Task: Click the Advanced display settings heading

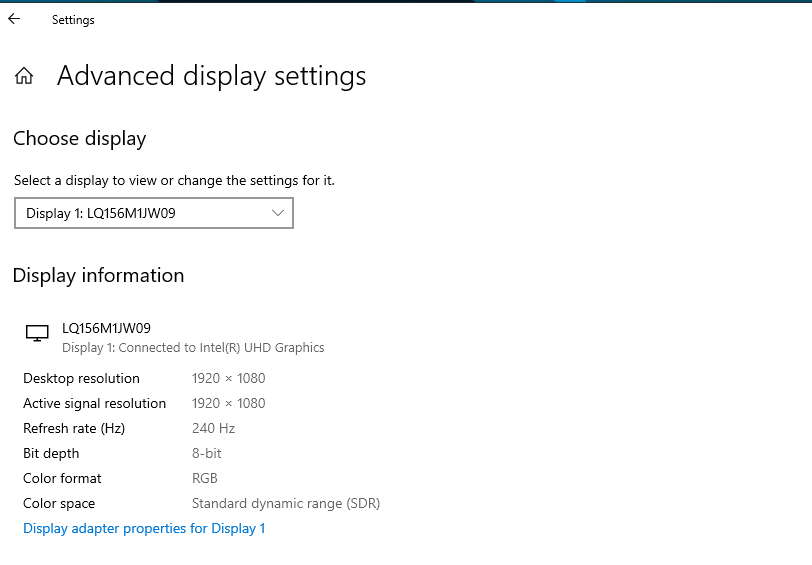Action: [x=211, y=76]
